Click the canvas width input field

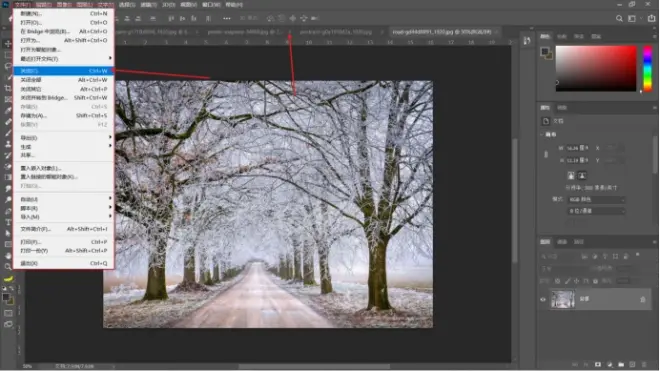(x=578, y=148)
